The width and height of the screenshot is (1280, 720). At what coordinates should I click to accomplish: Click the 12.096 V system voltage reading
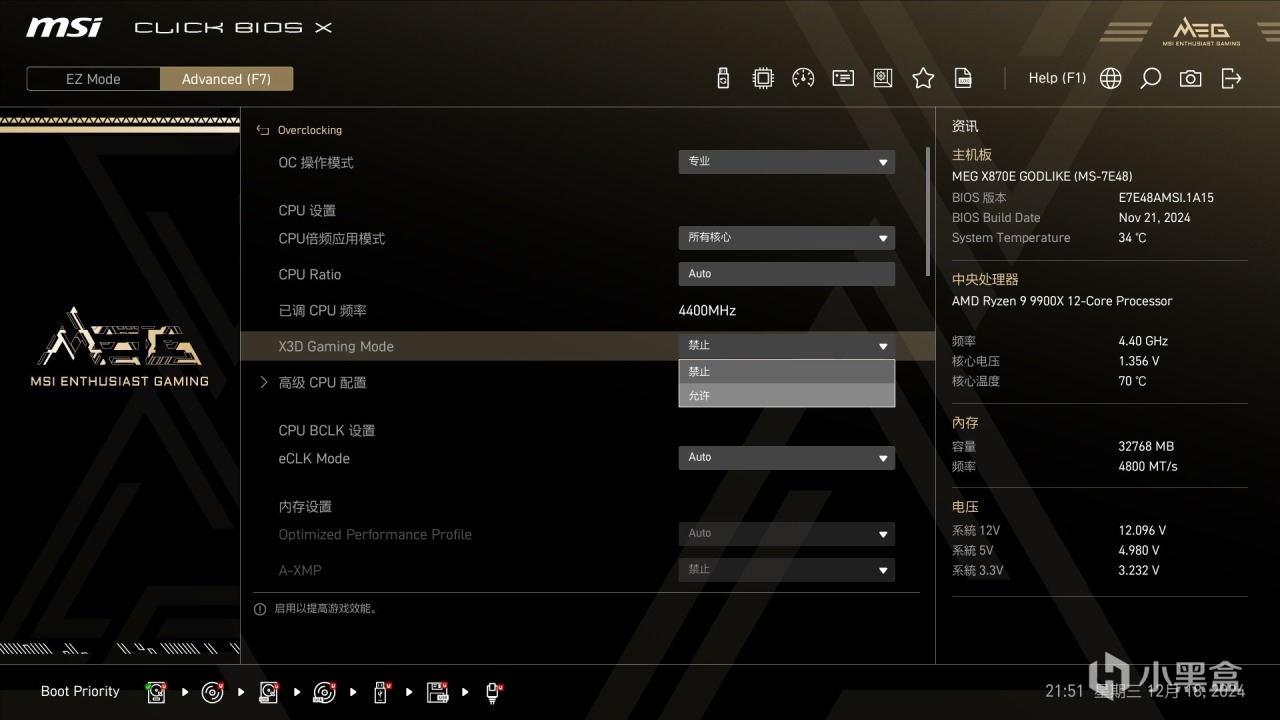[1142, 530]
